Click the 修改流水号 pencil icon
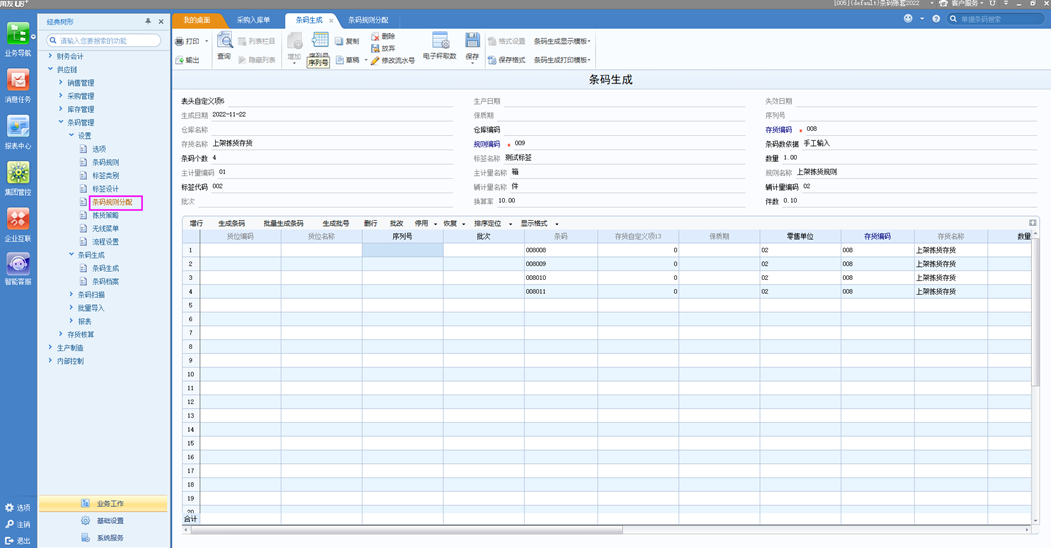Image resolution: width=1051 pixels, height=548 pixels. click(x=375, y=60)
